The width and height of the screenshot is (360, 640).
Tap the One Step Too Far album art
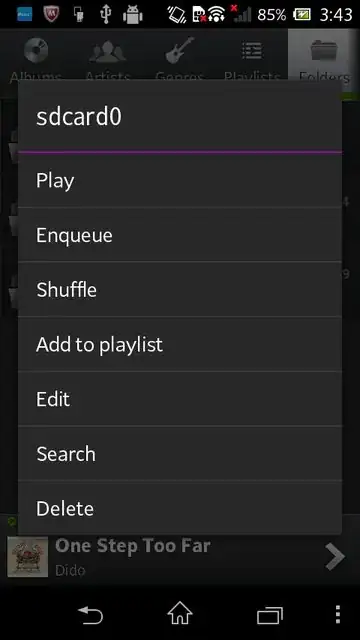(x=27, y=557)
